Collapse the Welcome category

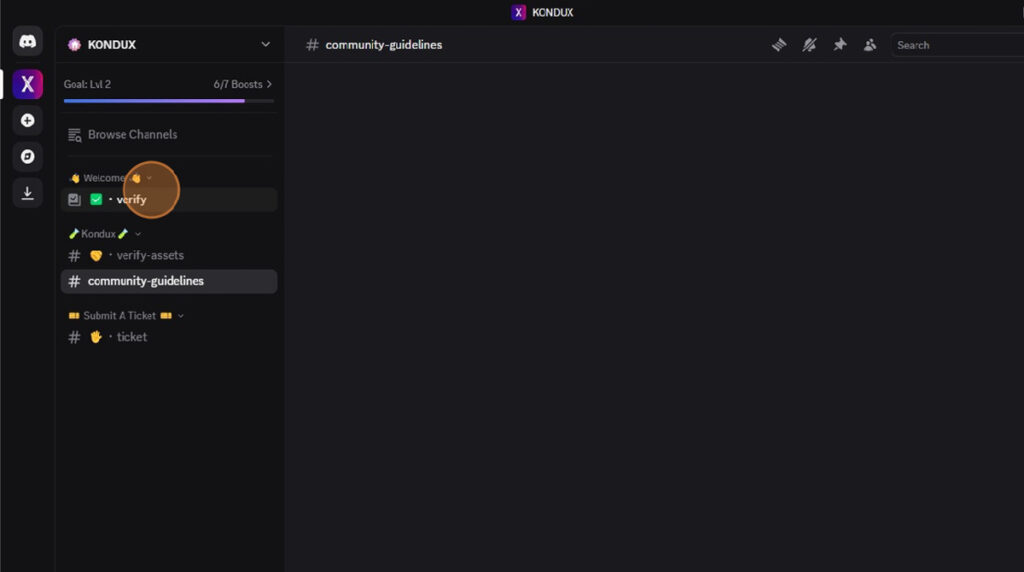(x=110, y=178)
